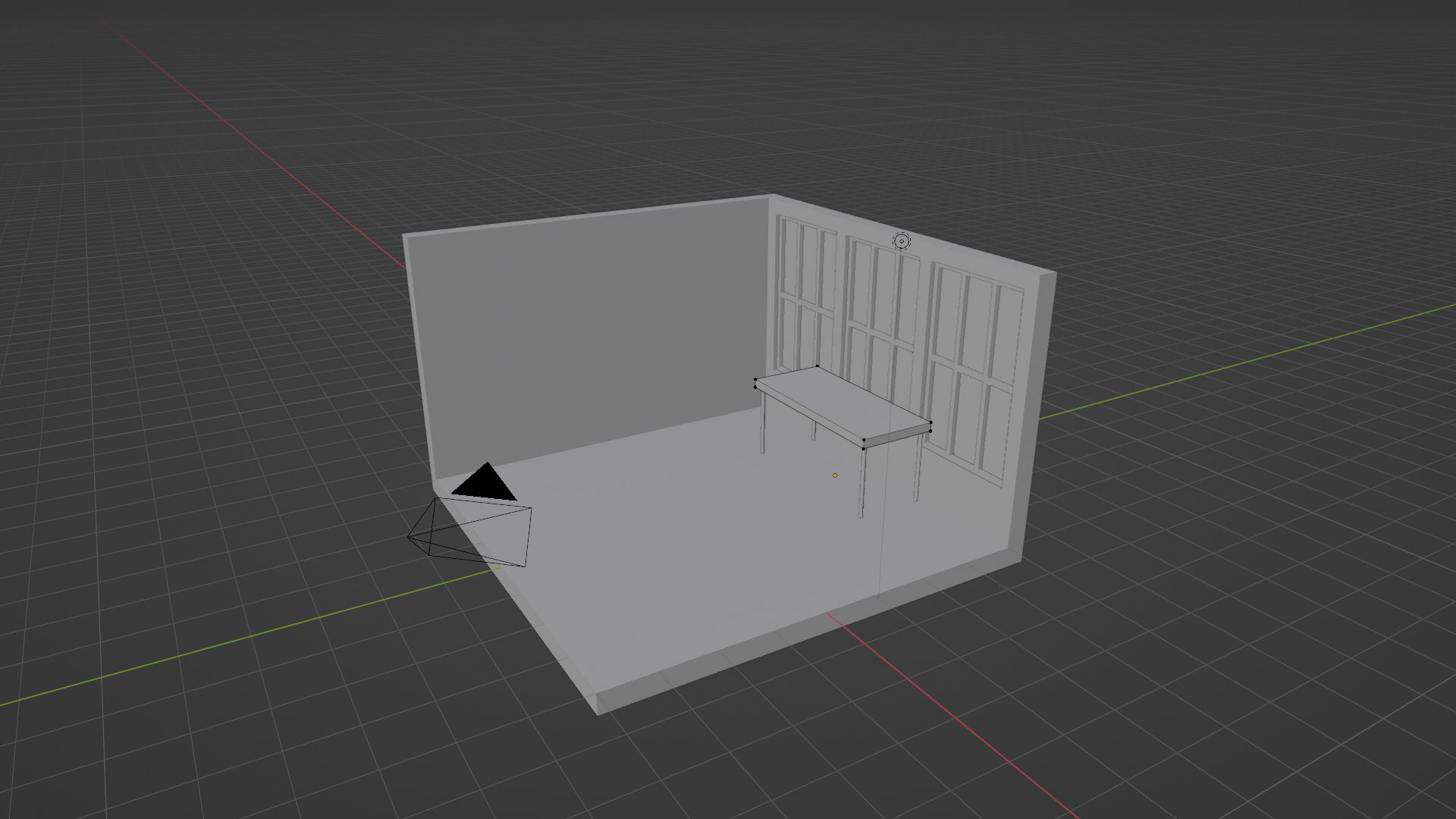
Task: Select the table's rightmost top corner vertex
Action: coord(930,422)
